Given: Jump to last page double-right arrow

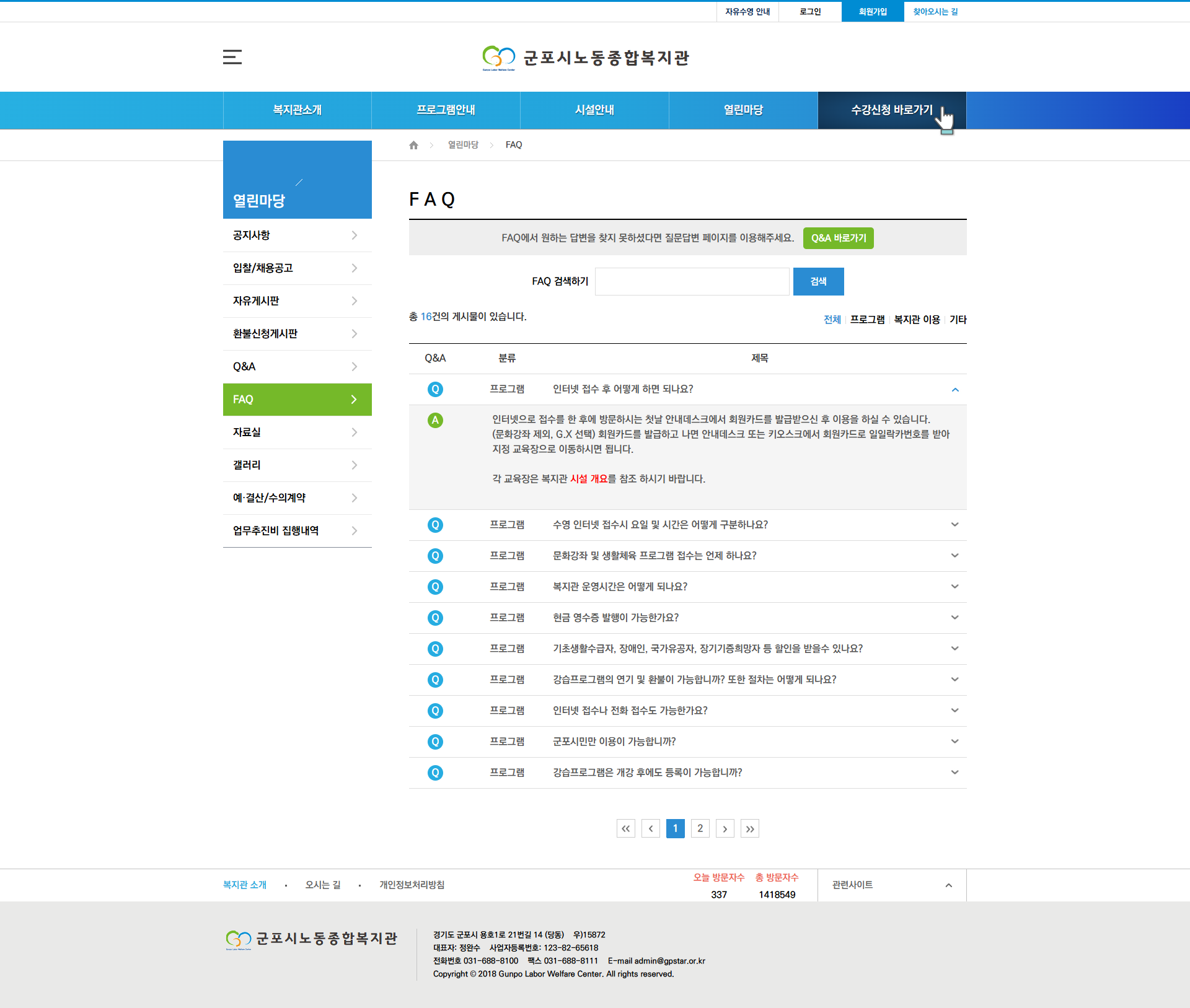Looking at the screenshot, I should coord(749,828).
